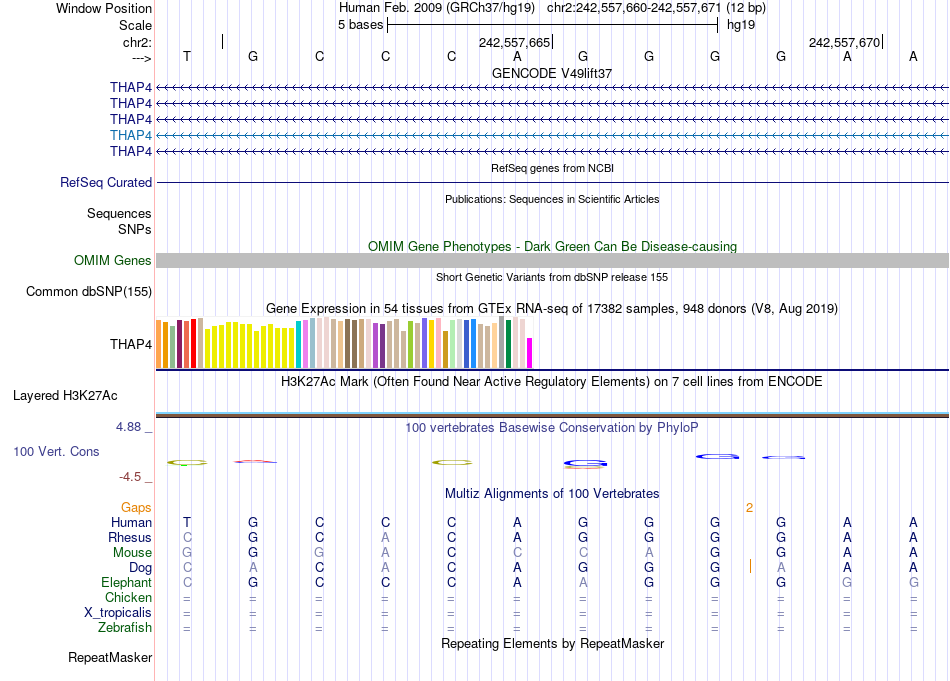Click the Layered H3K27Ac track label
Image resolution: width=950 pixels, height=681 pixels.
[65, 396]
